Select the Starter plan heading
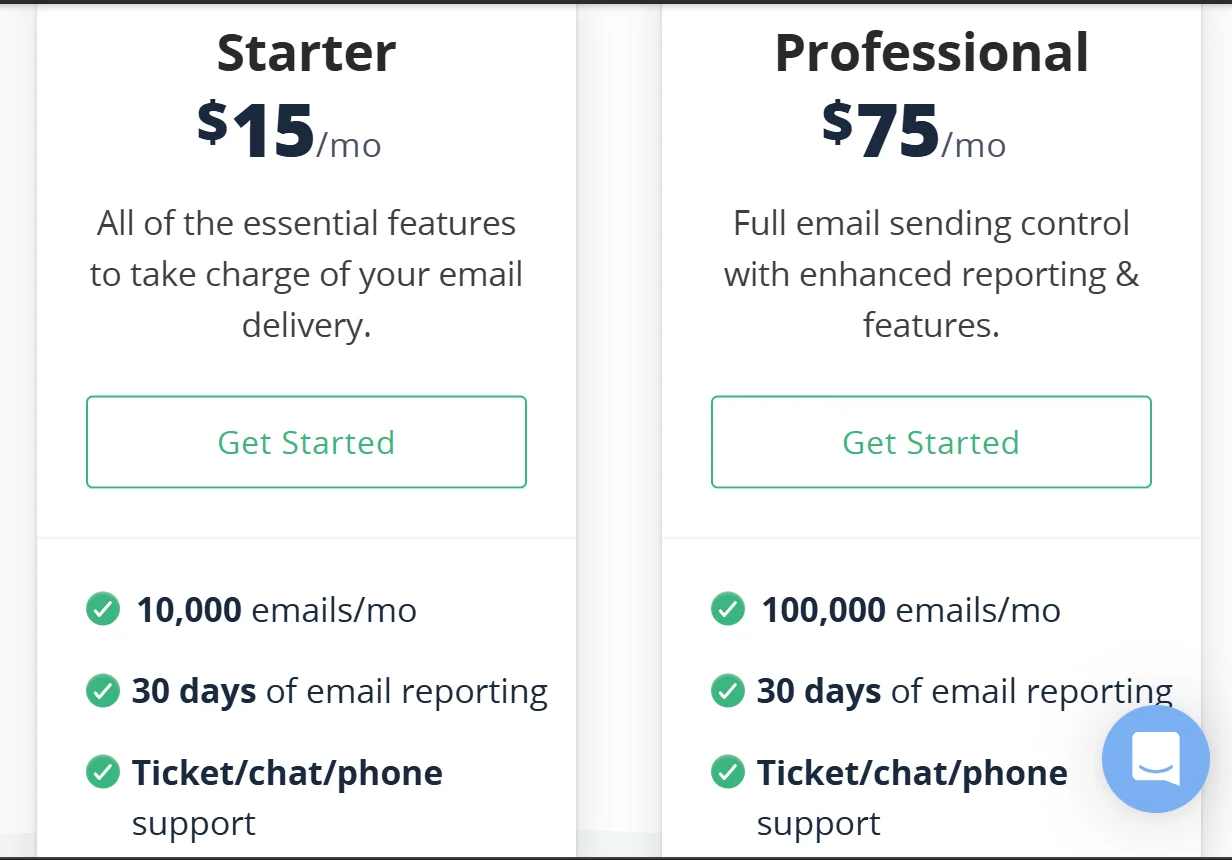1232x860 pixels. point(306,53)
